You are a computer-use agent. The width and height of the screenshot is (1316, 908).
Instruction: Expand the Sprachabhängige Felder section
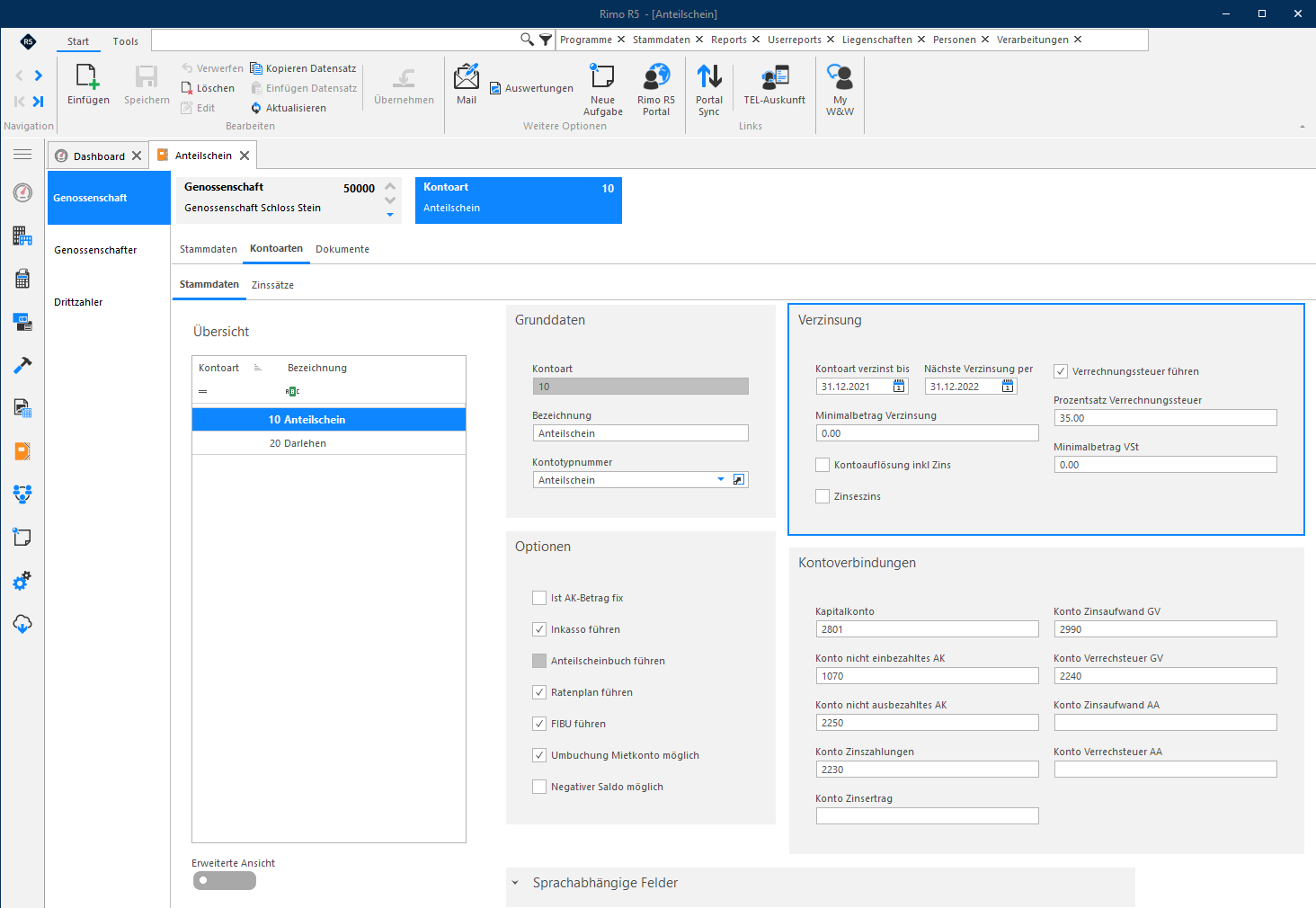516,883
